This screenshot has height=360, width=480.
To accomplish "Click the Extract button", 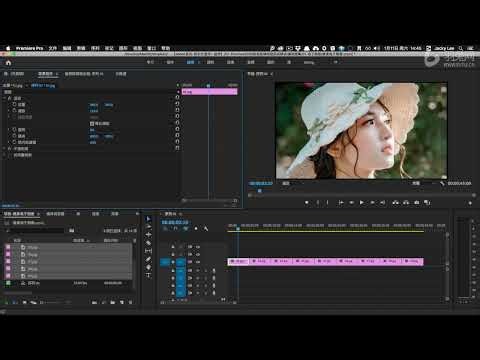I will pos(406,202).
